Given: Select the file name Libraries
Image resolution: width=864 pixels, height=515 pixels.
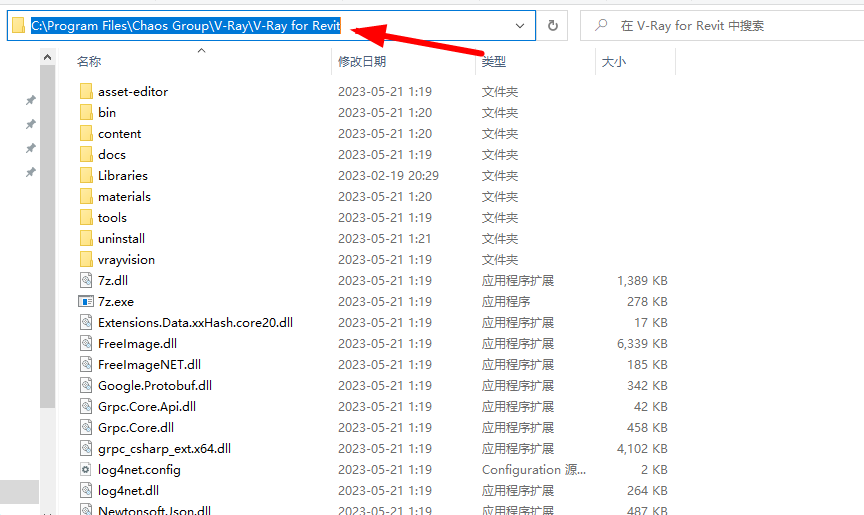Looking at the screenshot, I should 123,175.
